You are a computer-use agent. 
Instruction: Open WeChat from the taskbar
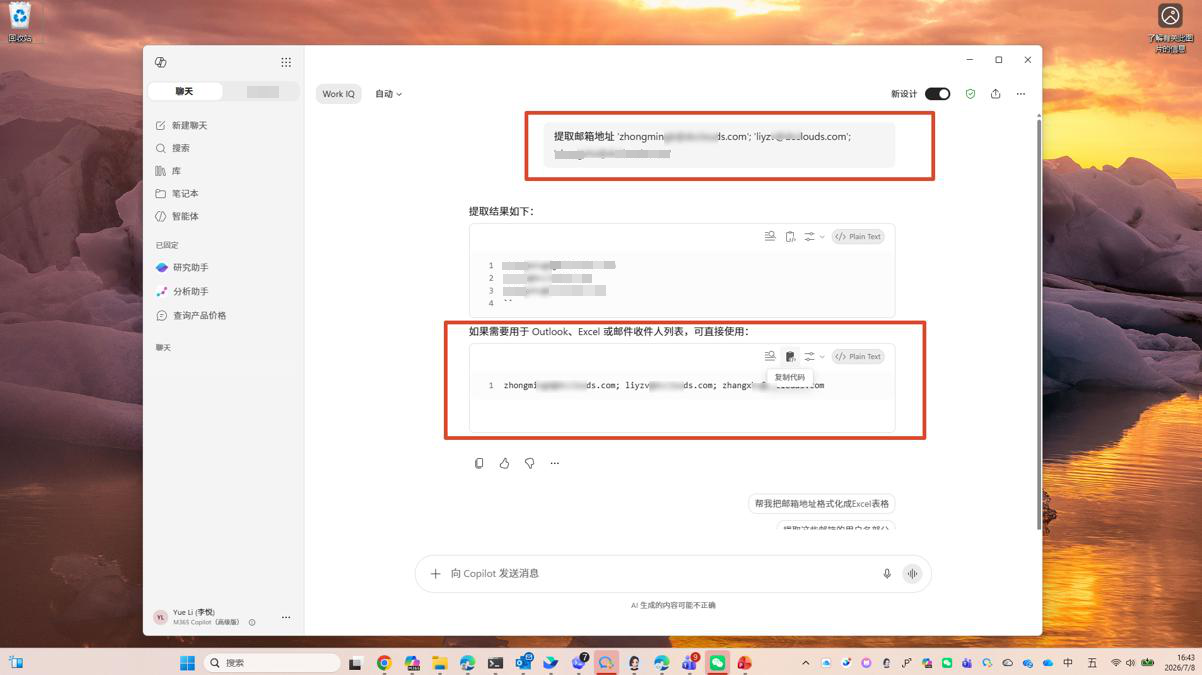click(x=717, y=663)
